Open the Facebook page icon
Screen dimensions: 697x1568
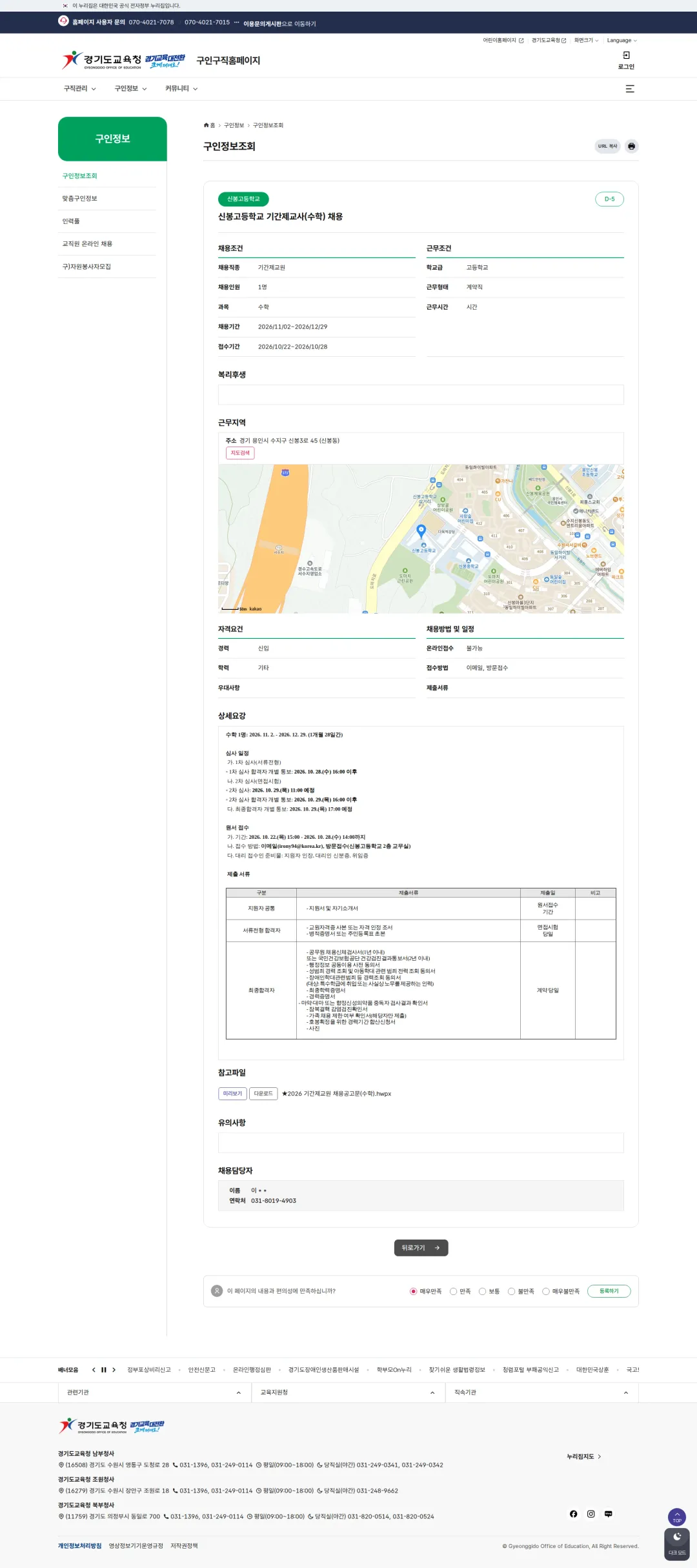coord(573,1514)
